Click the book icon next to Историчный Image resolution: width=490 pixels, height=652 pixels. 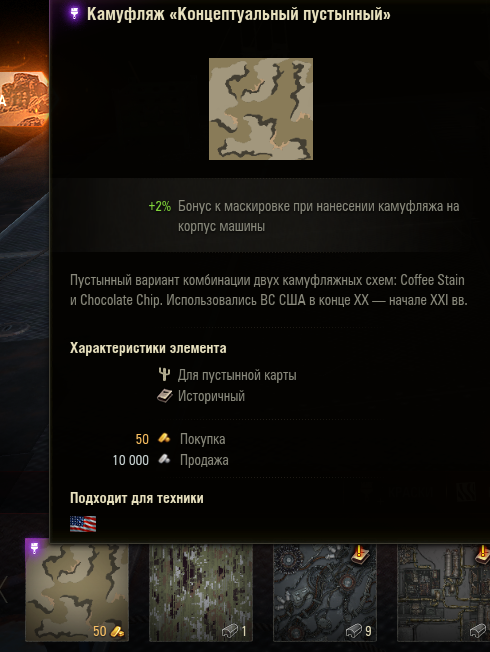tap(165, 396)
